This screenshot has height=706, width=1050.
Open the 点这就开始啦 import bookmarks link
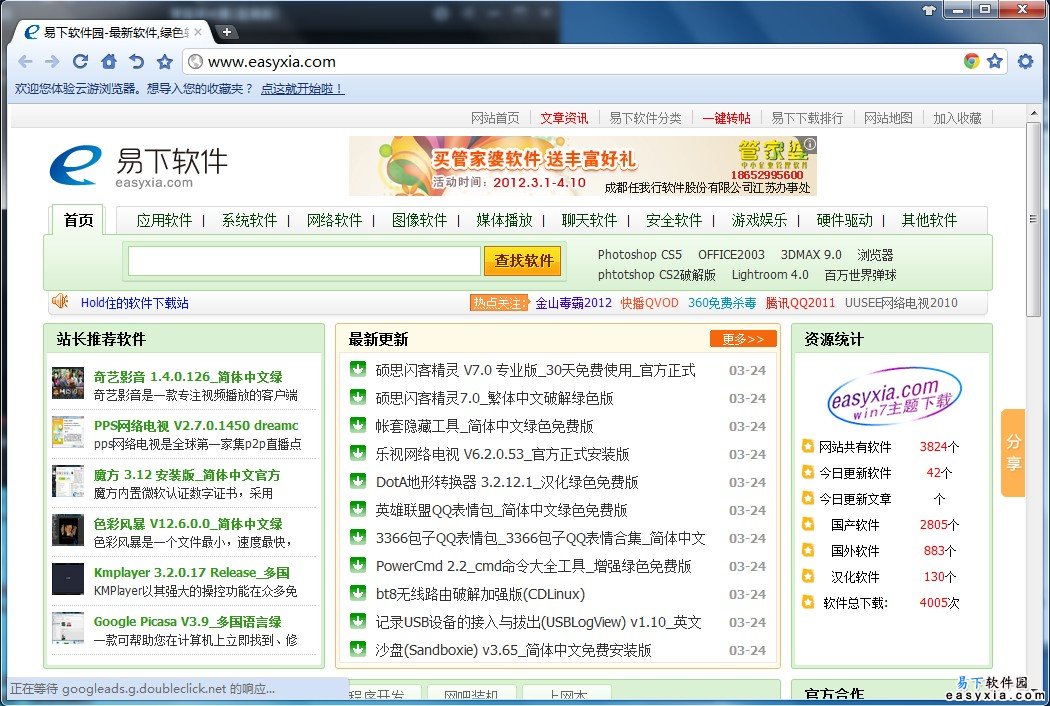coord(301,89)
